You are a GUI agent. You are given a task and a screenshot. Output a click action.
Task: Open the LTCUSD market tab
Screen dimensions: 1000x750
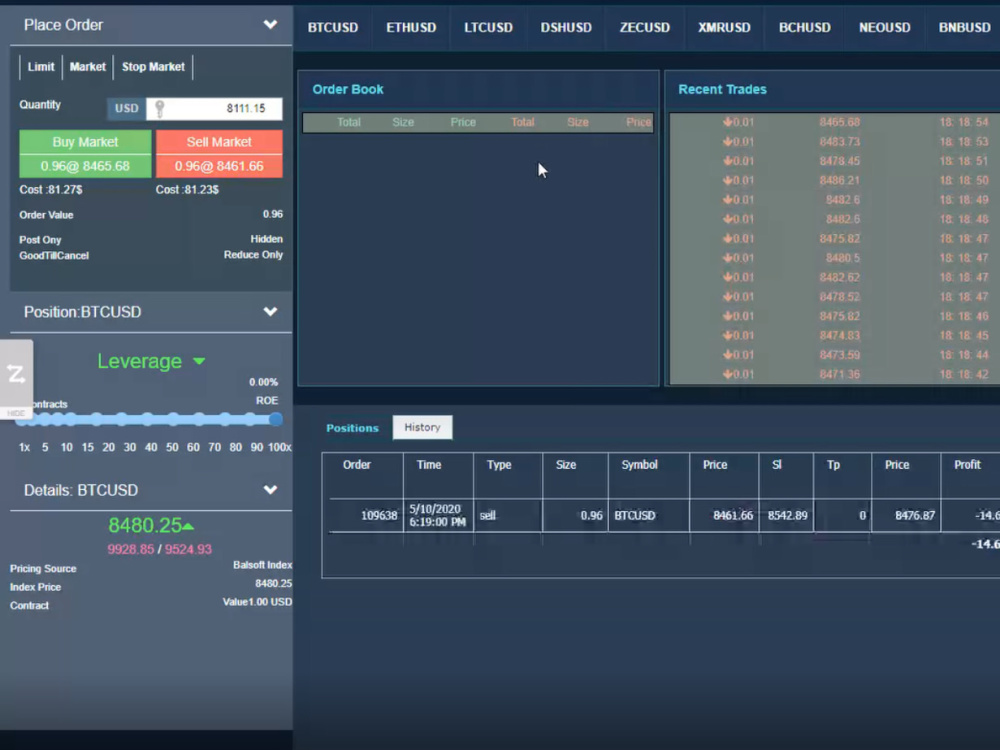[489, 27]
